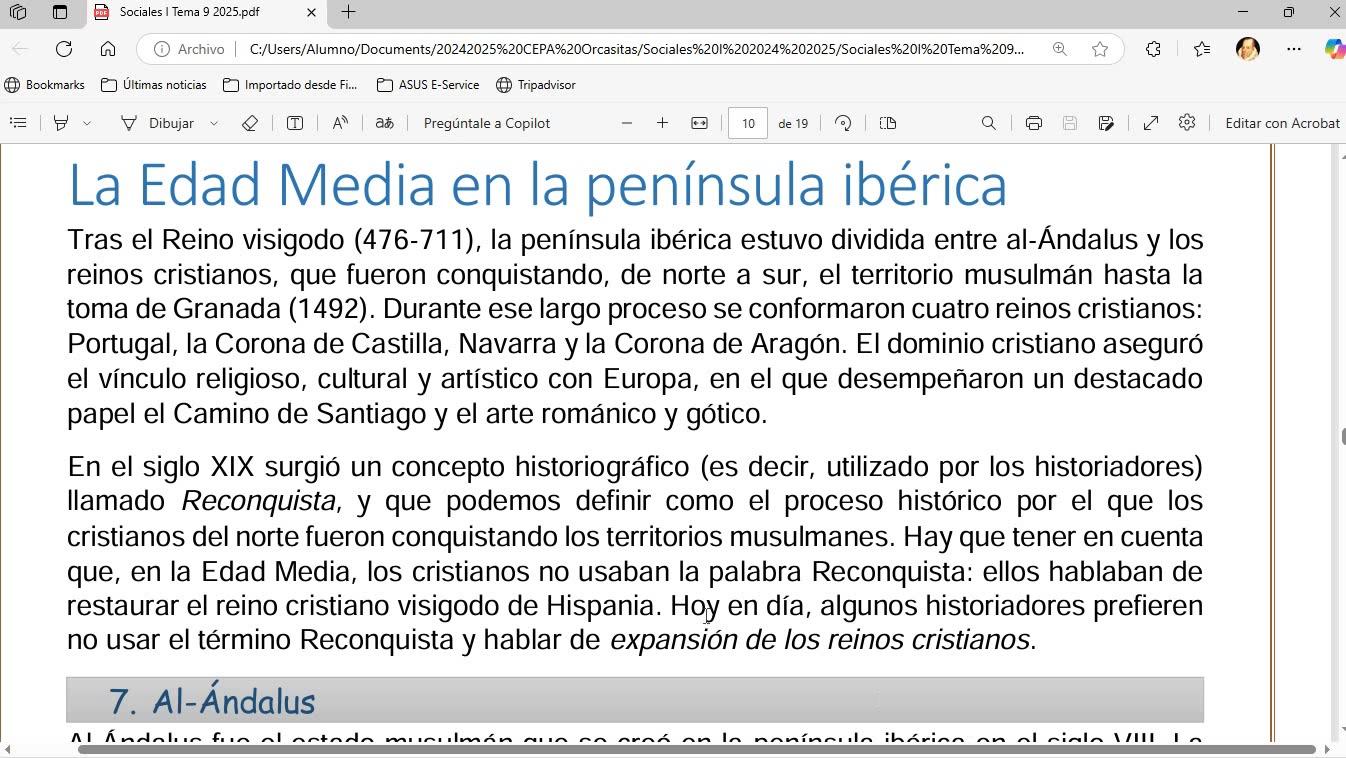The width and height of the screenshot is (1346, 758).
Task: Search within the PDF document
Action: click(988, 123)
